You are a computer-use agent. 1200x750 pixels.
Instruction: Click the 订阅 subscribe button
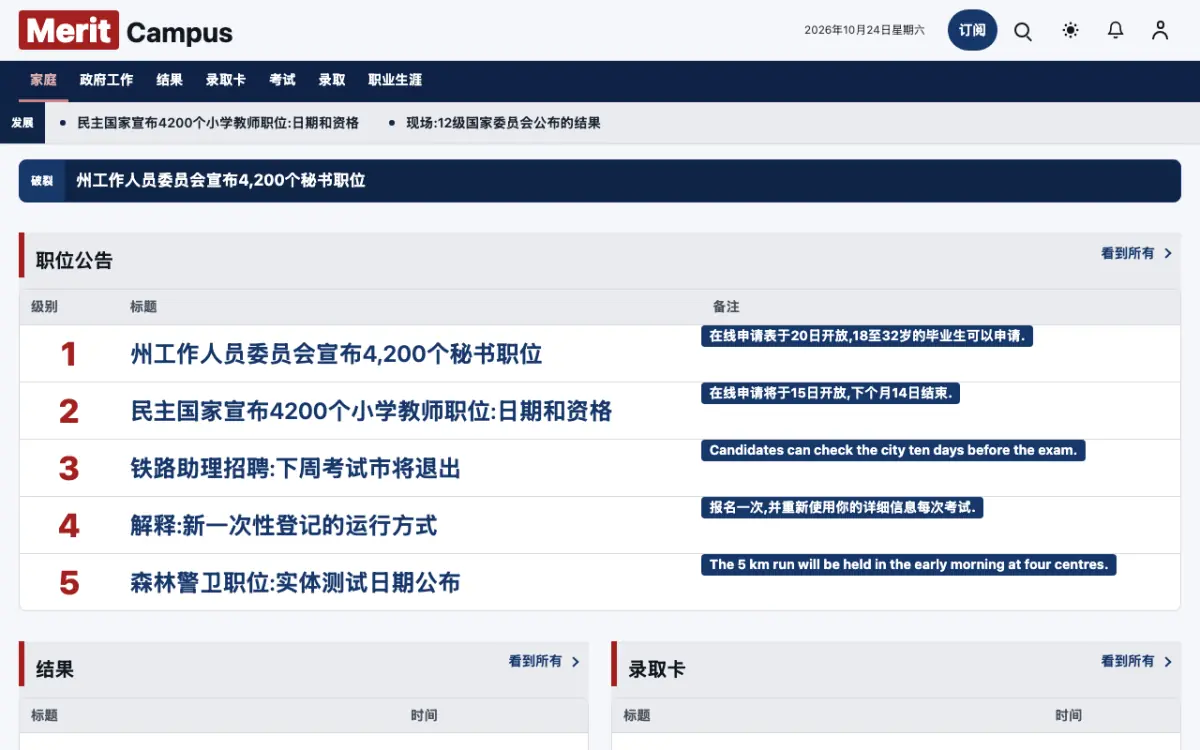coord(972,31)
